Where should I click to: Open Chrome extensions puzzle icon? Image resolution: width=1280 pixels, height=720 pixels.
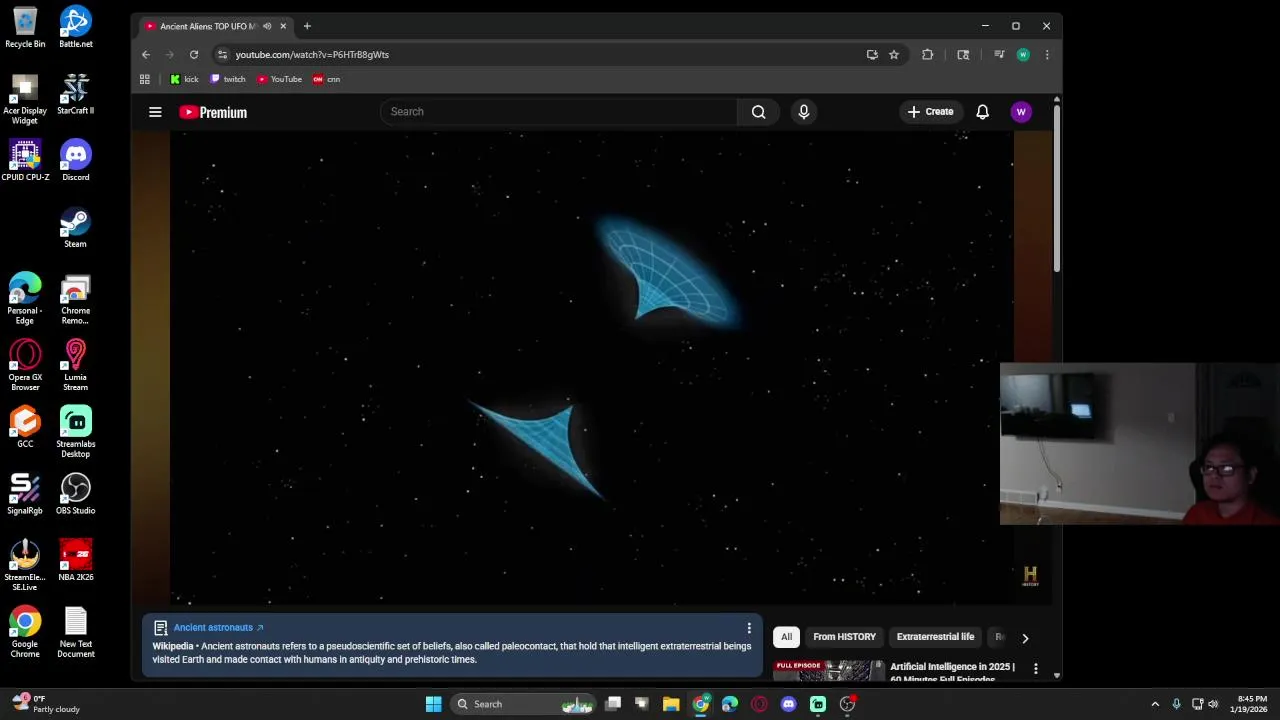point(927,55)
